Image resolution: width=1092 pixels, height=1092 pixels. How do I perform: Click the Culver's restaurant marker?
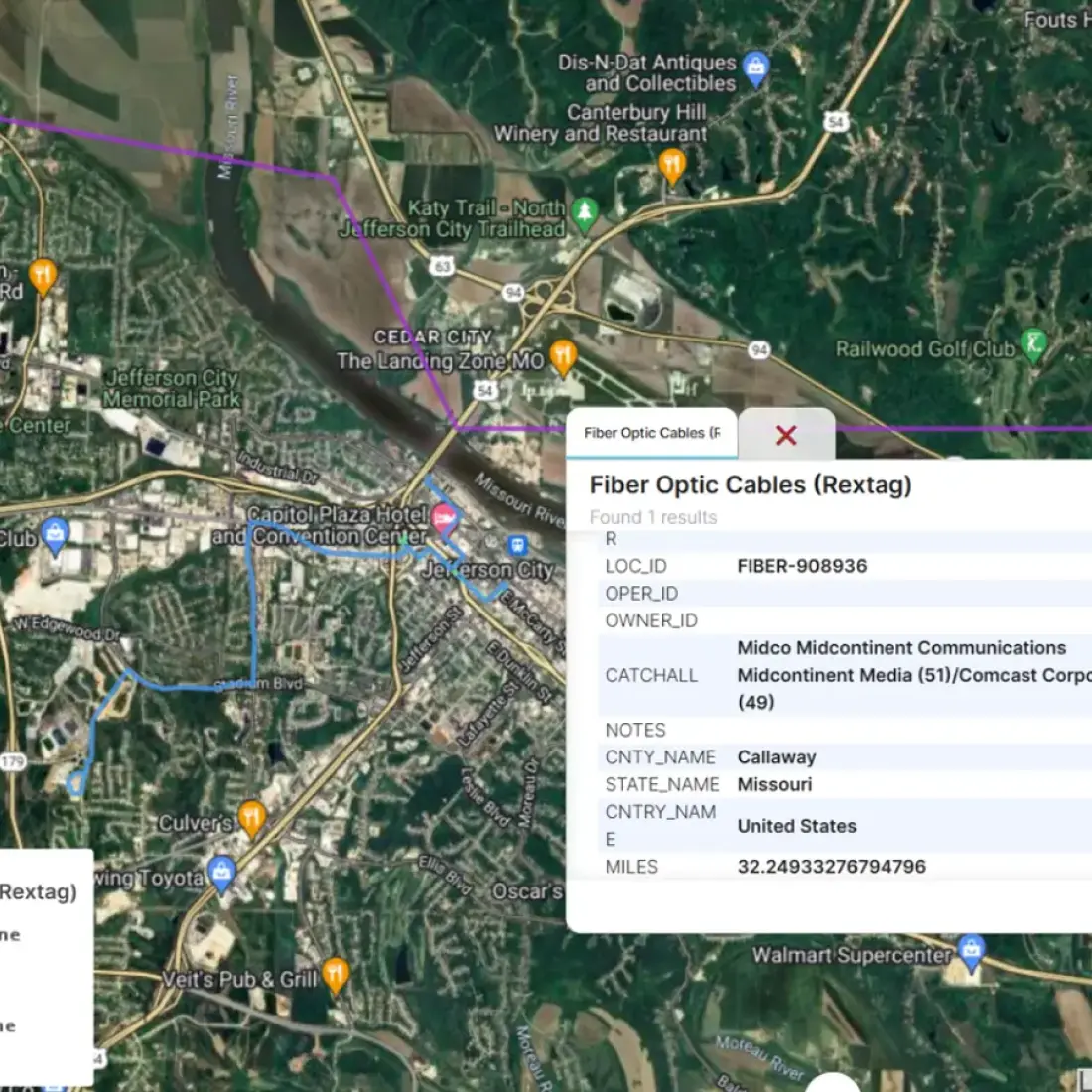[x=251, y=818]
